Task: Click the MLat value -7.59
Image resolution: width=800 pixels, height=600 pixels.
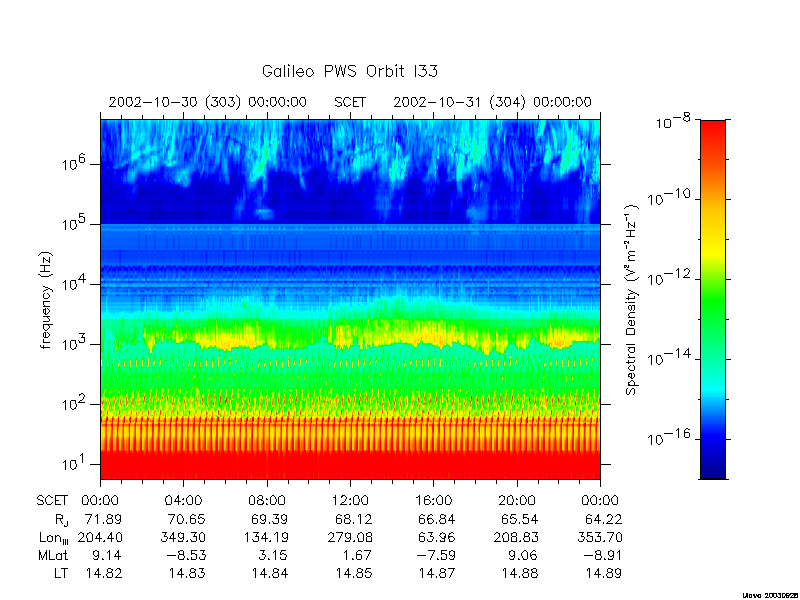Action: click(436, 555)
